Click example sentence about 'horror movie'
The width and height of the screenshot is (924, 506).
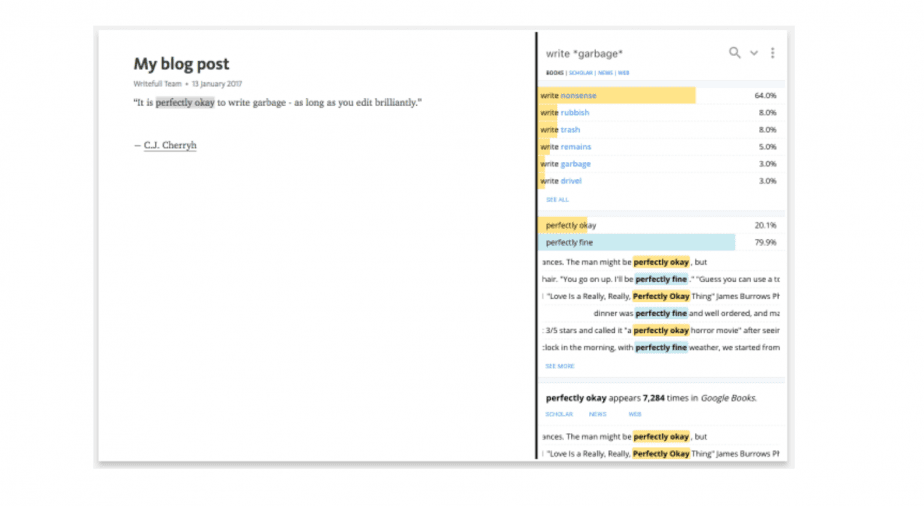[661, 330]
